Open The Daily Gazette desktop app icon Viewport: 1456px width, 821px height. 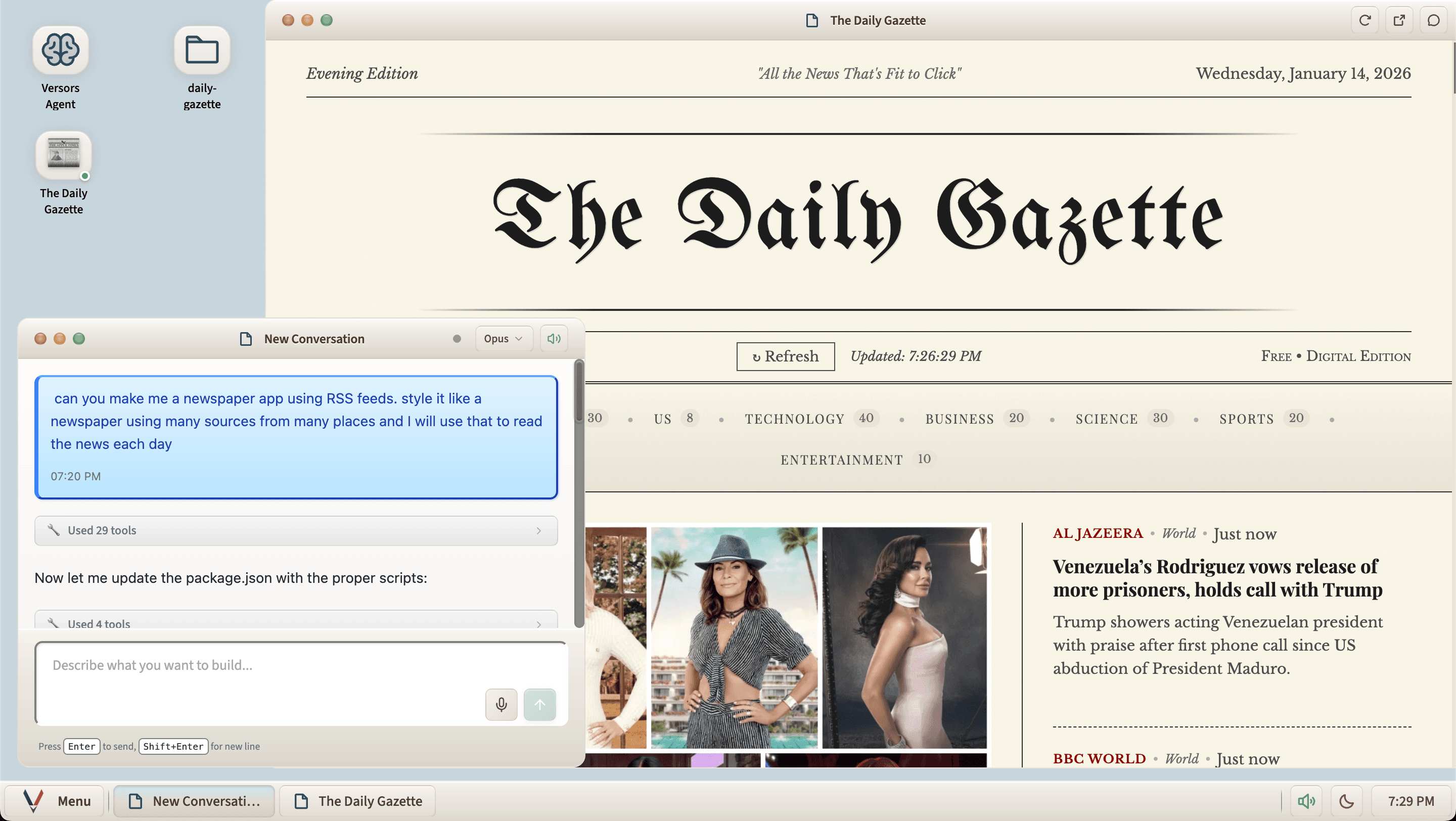pos(63,155)
